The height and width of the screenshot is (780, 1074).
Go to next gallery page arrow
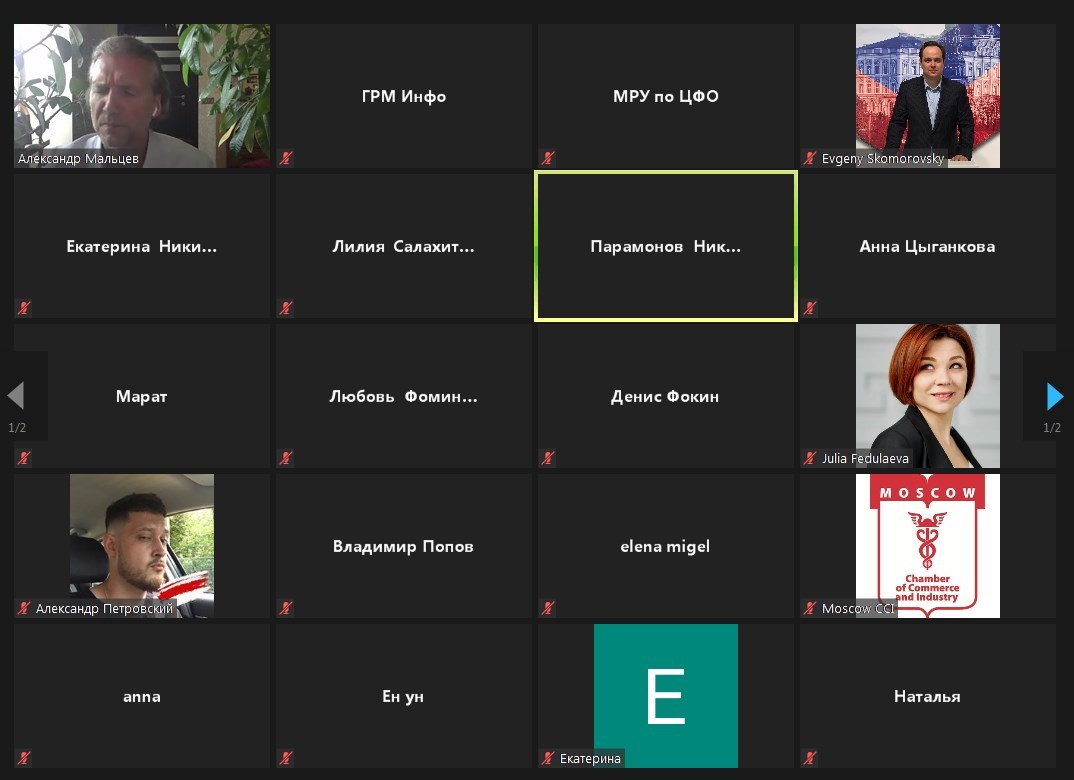[1055, 396]
